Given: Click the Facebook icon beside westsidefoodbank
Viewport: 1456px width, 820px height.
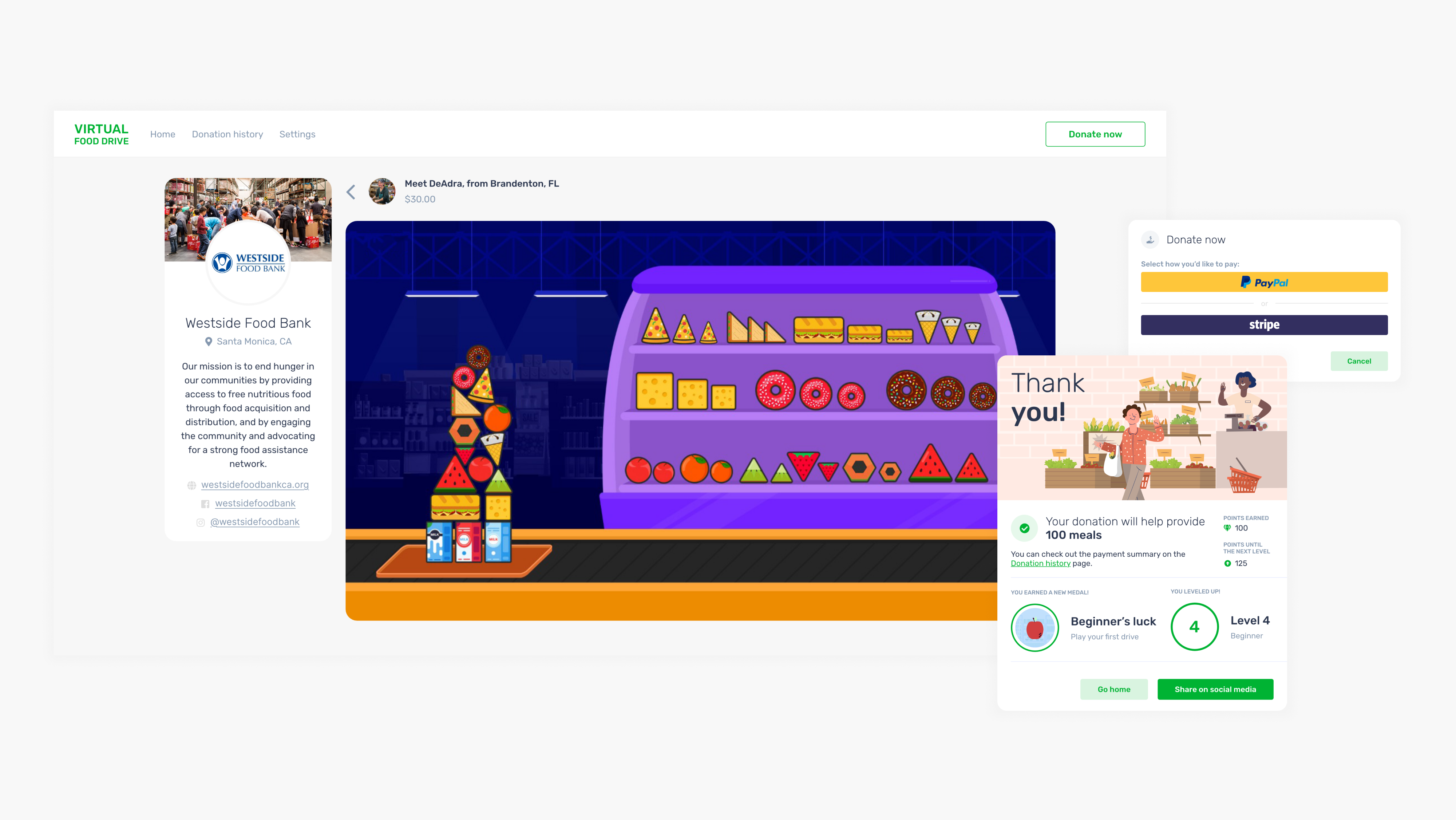Looking at the screenshot, I should click(x=205, y=504).
